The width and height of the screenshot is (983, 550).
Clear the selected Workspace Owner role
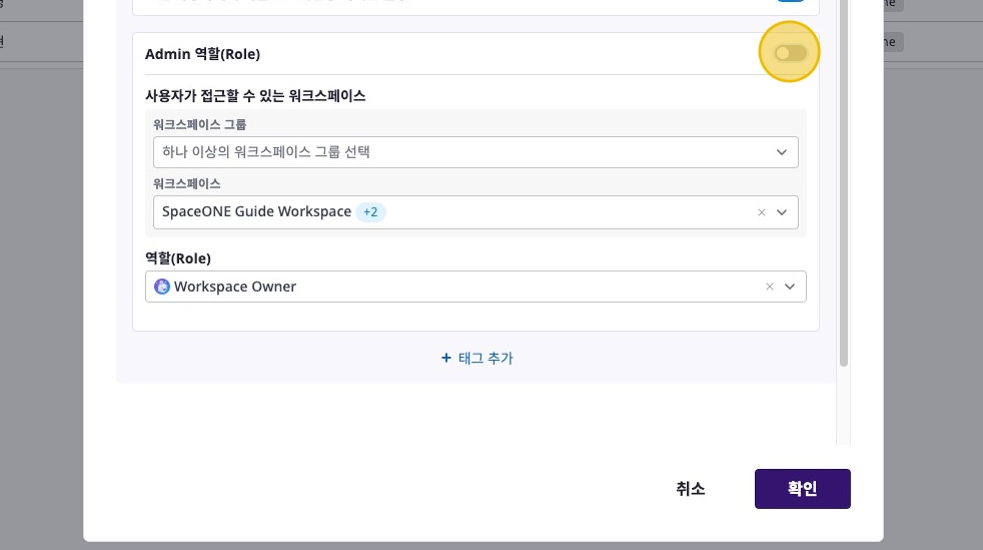coord(769,287)
